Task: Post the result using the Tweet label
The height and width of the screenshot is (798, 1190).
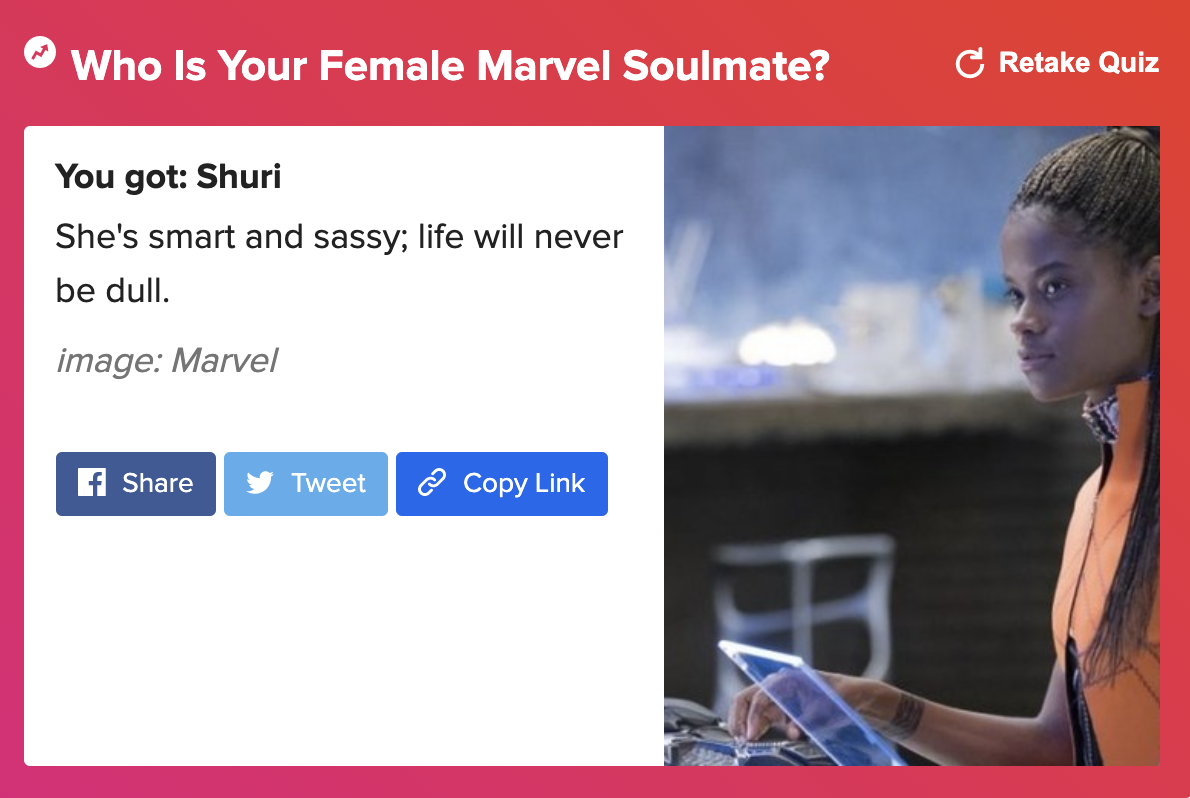Action: [x=329, y=483]
